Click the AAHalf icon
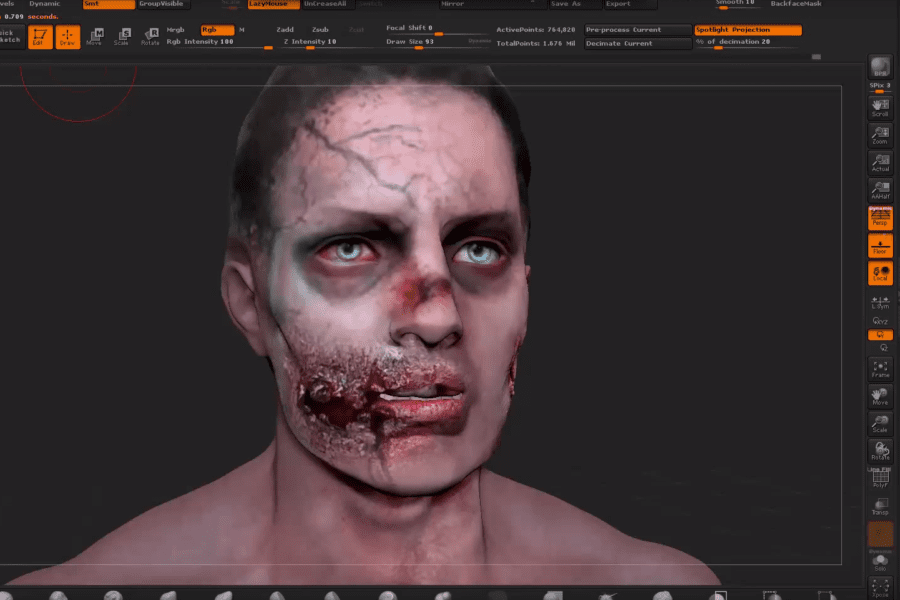Image resolution: width=900 pixels, height=600 pixels. 880,190
